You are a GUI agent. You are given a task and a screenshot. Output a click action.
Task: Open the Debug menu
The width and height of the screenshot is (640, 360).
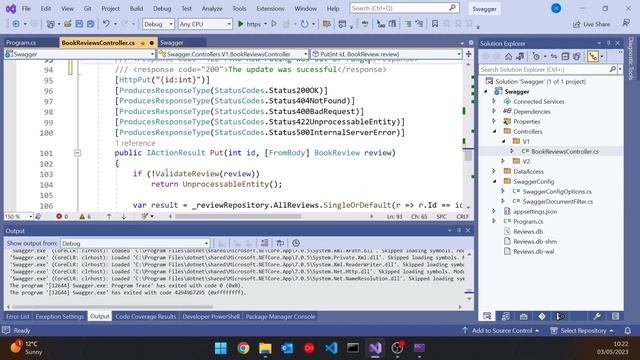pyautogui.click(x=162, y=8)
